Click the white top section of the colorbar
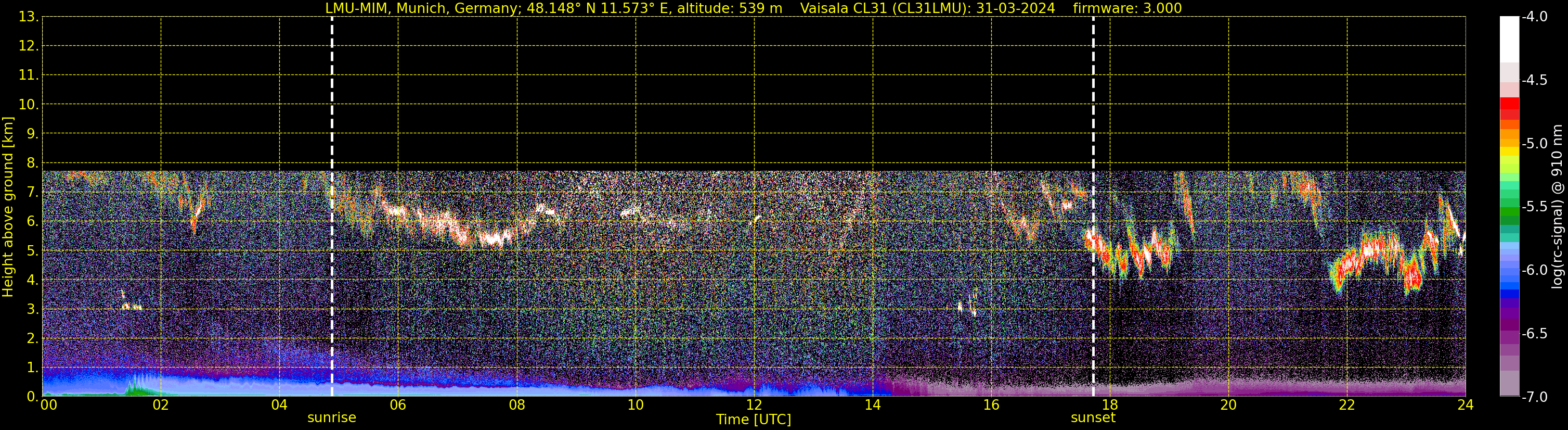 pyautogui.click(x=1509, y=39)
